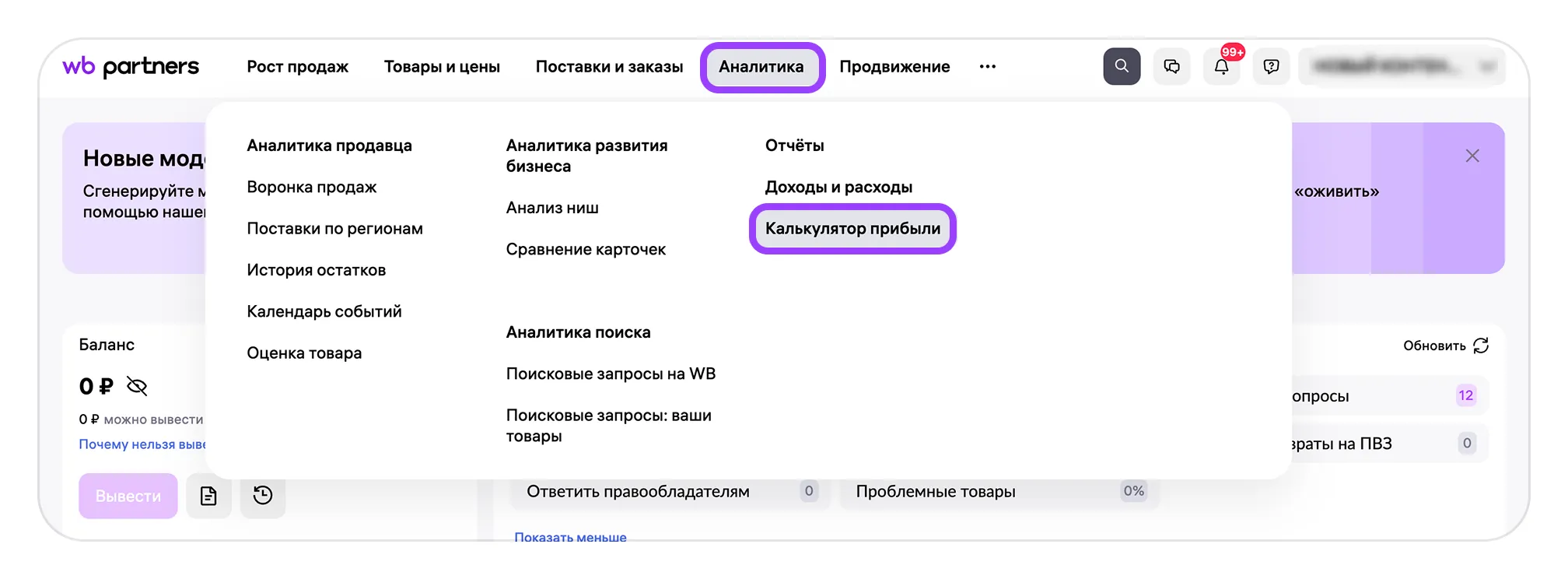Expand the three-dots more menu
1568x579 pixels.
coord(988,66)
